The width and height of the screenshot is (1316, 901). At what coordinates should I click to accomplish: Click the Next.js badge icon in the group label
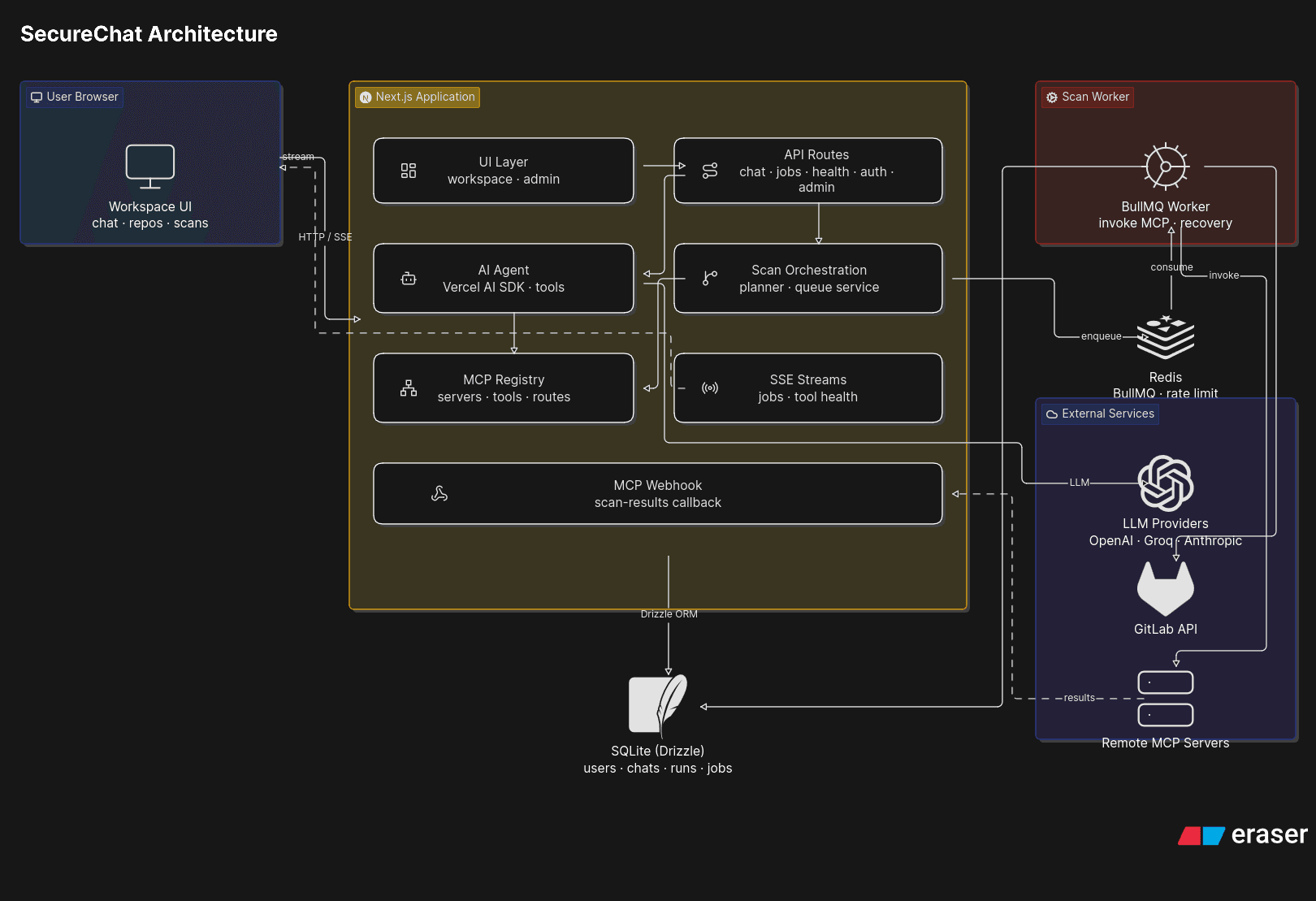pos(366,97)
